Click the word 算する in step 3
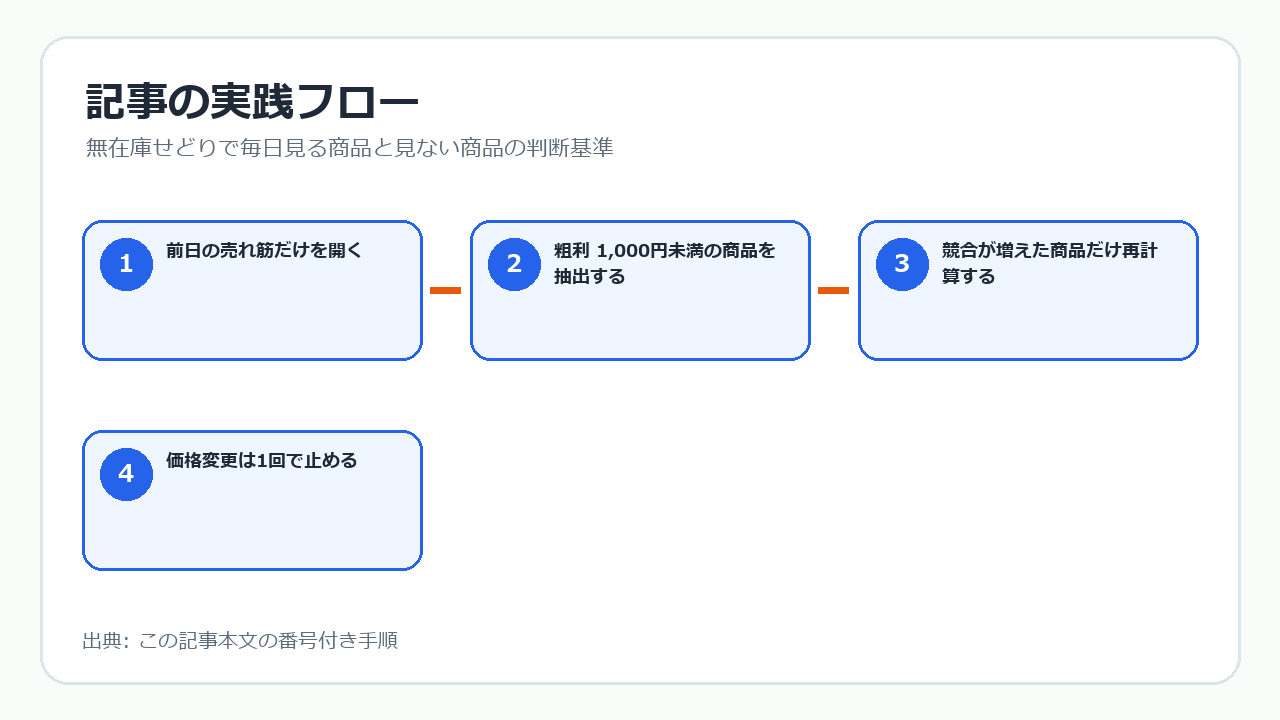 [969, 277]
